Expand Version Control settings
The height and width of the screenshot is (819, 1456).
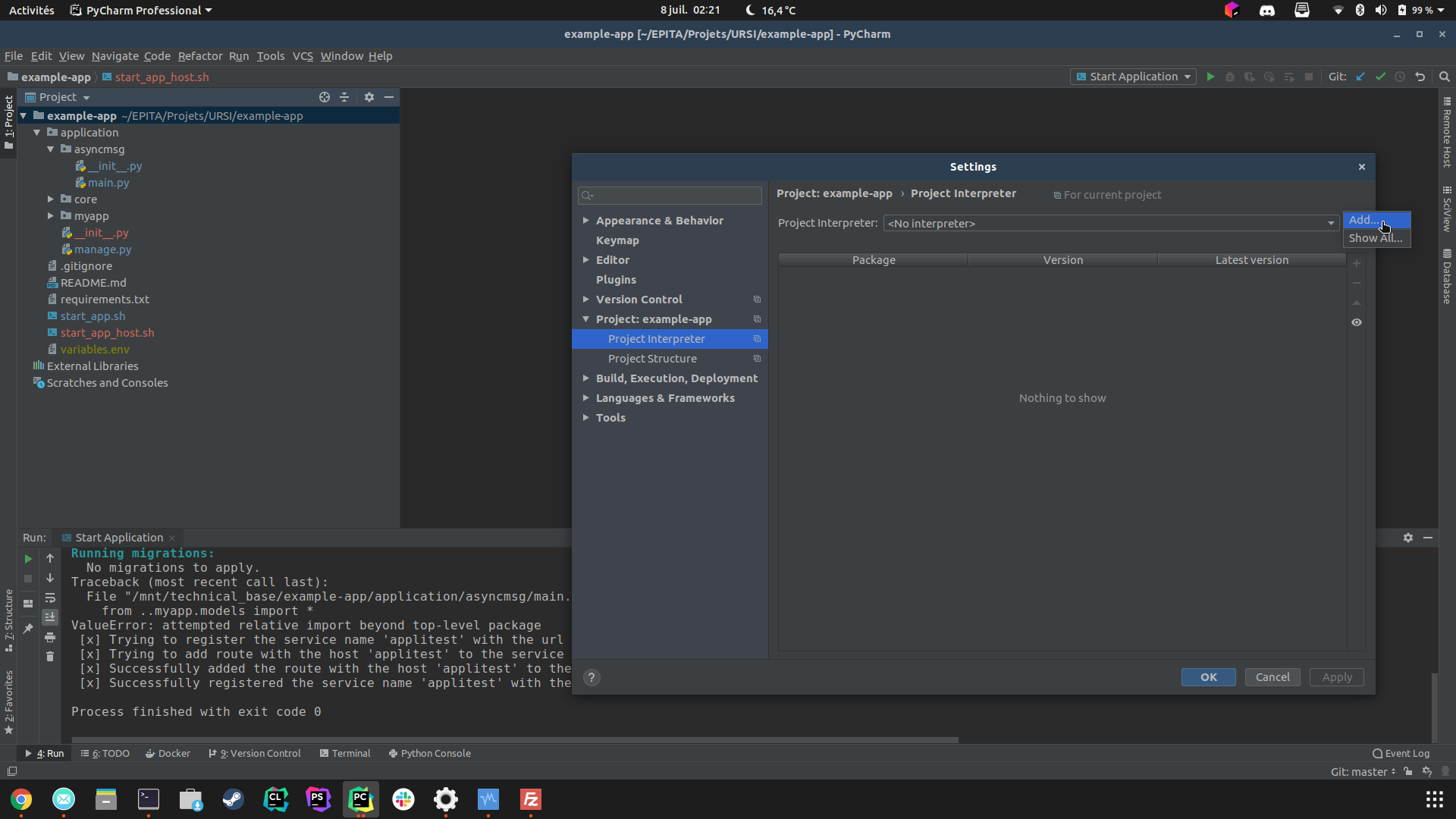(586, 300)
